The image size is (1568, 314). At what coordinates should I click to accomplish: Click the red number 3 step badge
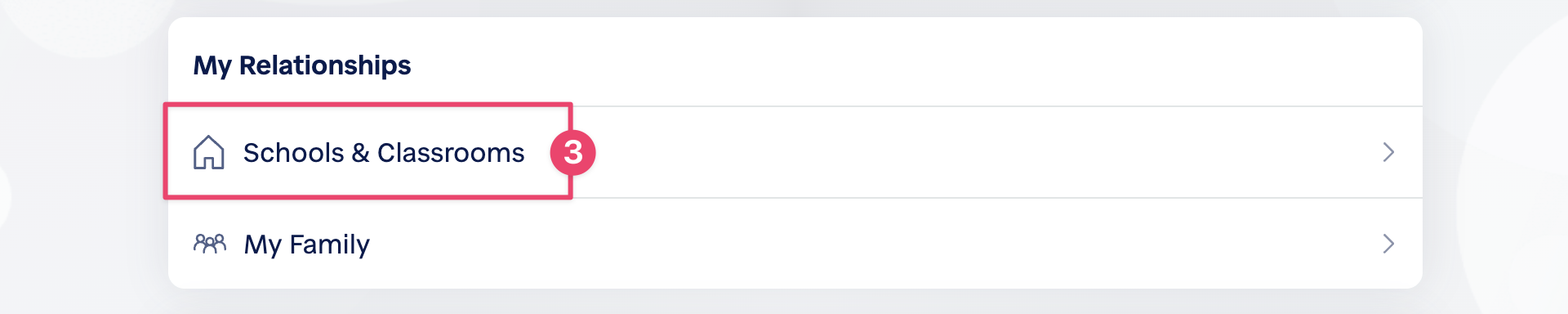[x=573, y=152]
